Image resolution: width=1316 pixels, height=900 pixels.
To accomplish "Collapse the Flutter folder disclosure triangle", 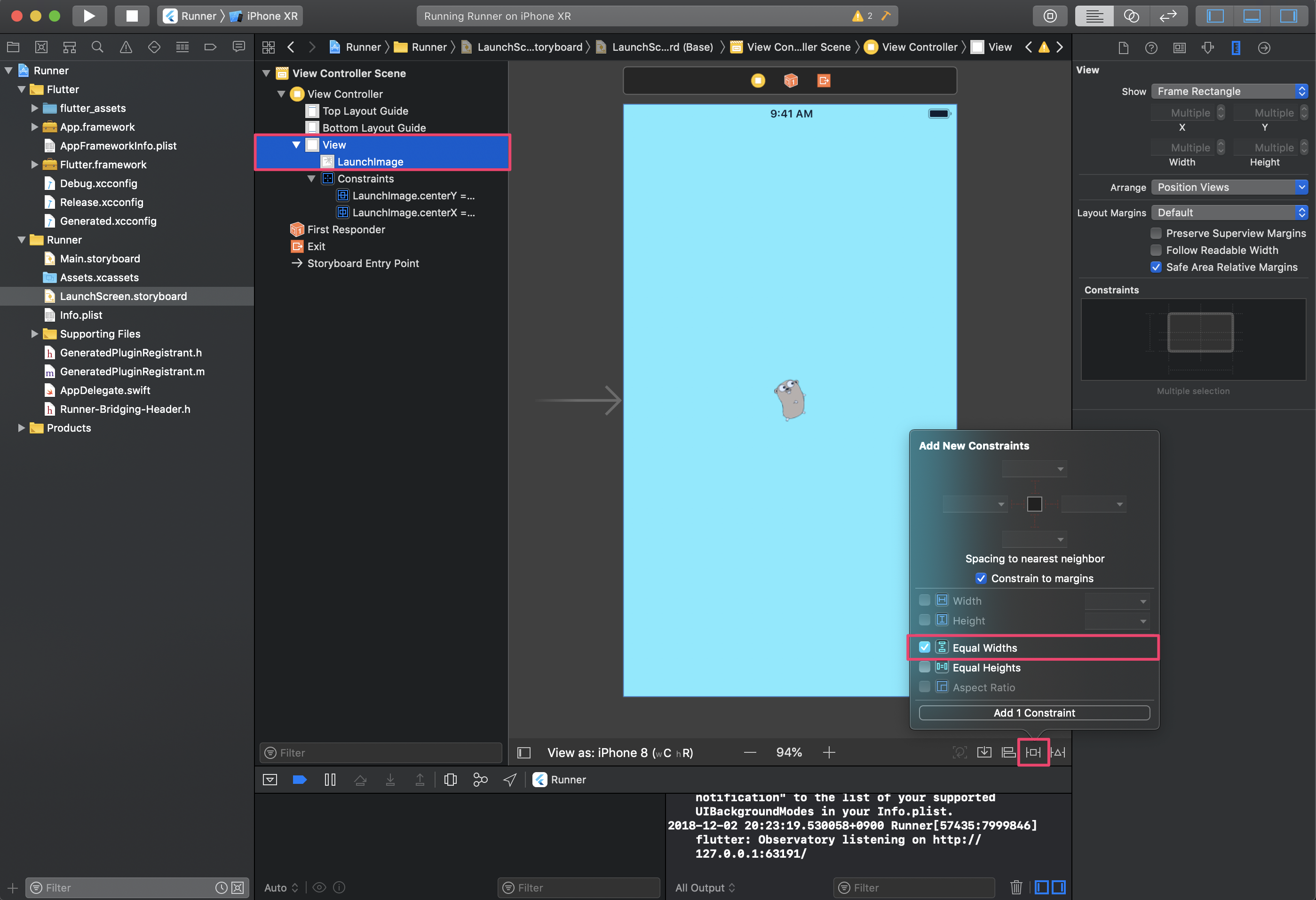I will pos(22,89).
